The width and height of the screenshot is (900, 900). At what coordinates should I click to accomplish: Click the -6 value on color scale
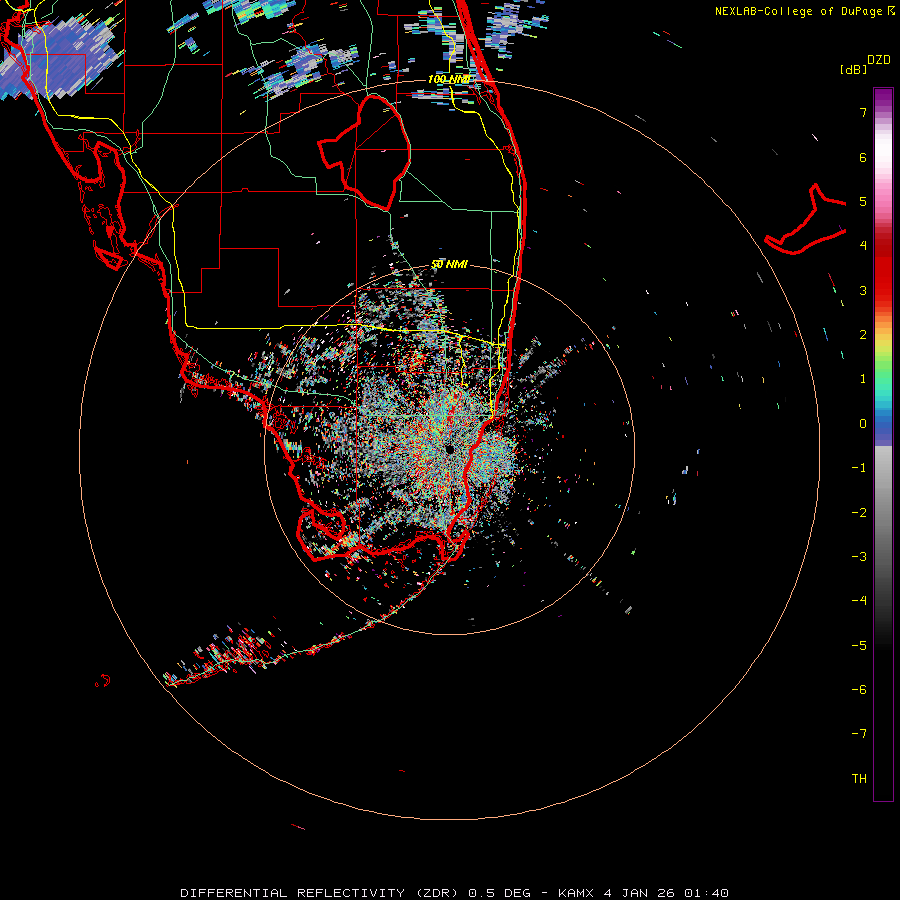point(859,690)
